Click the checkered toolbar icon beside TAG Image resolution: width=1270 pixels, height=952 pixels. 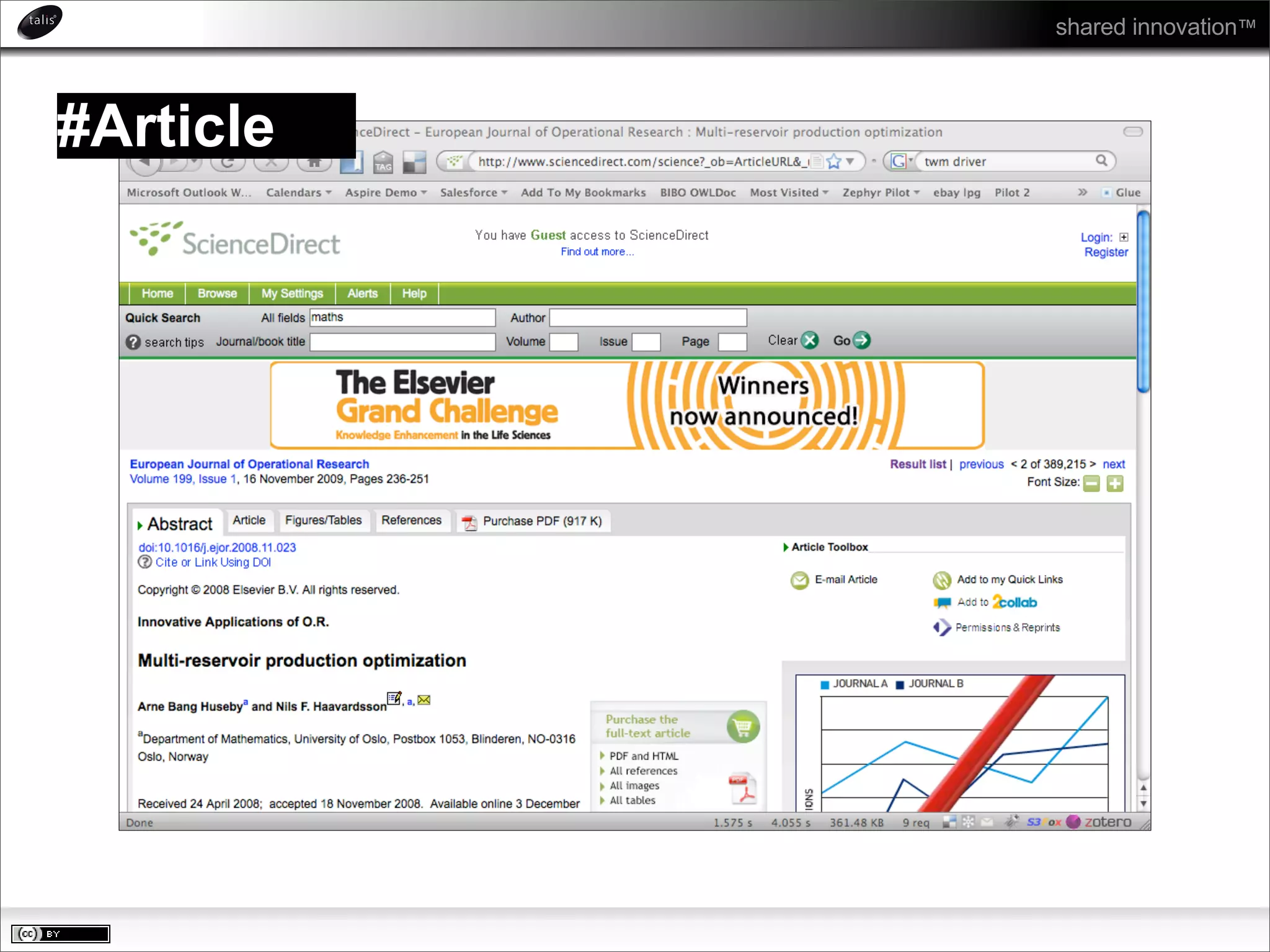tap(414, 162)
